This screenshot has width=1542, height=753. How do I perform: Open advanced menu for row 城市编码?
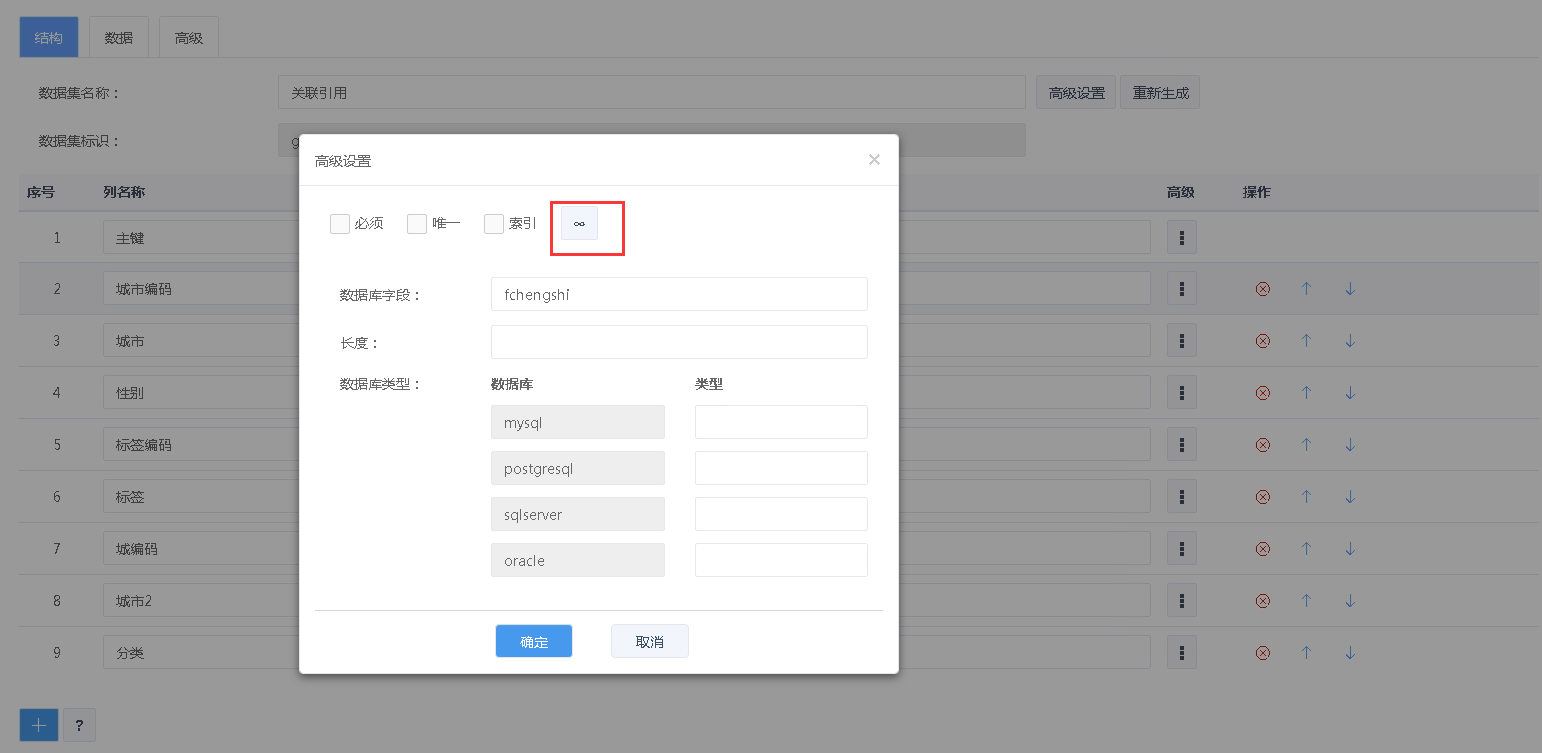[x=1181, y=289]
